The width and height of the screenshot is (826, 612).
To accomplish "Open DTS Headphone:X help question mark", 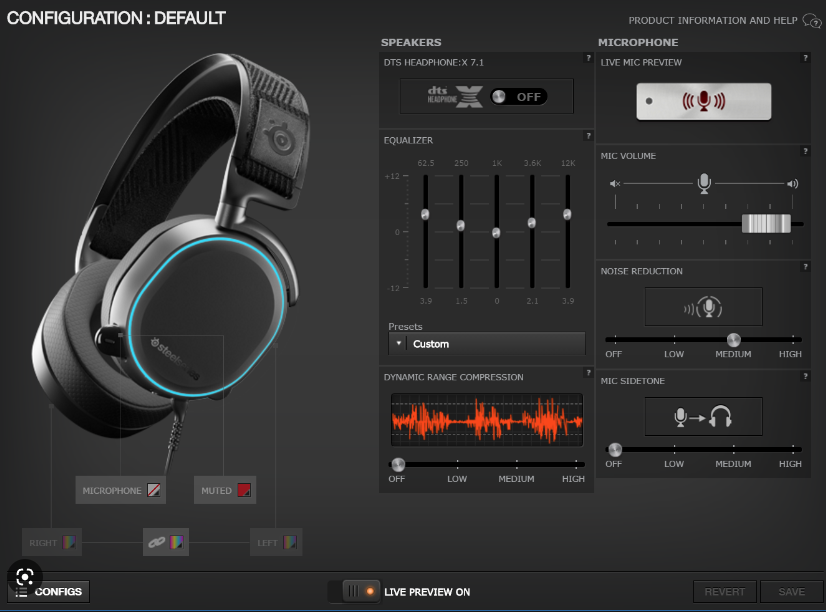I will tap(588, 58).
